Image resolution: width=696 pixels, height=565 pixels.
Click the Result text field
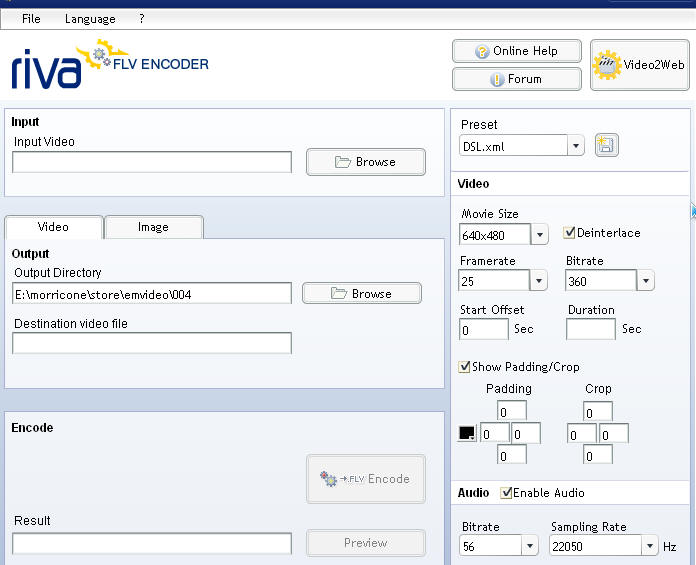click(152, 544)
